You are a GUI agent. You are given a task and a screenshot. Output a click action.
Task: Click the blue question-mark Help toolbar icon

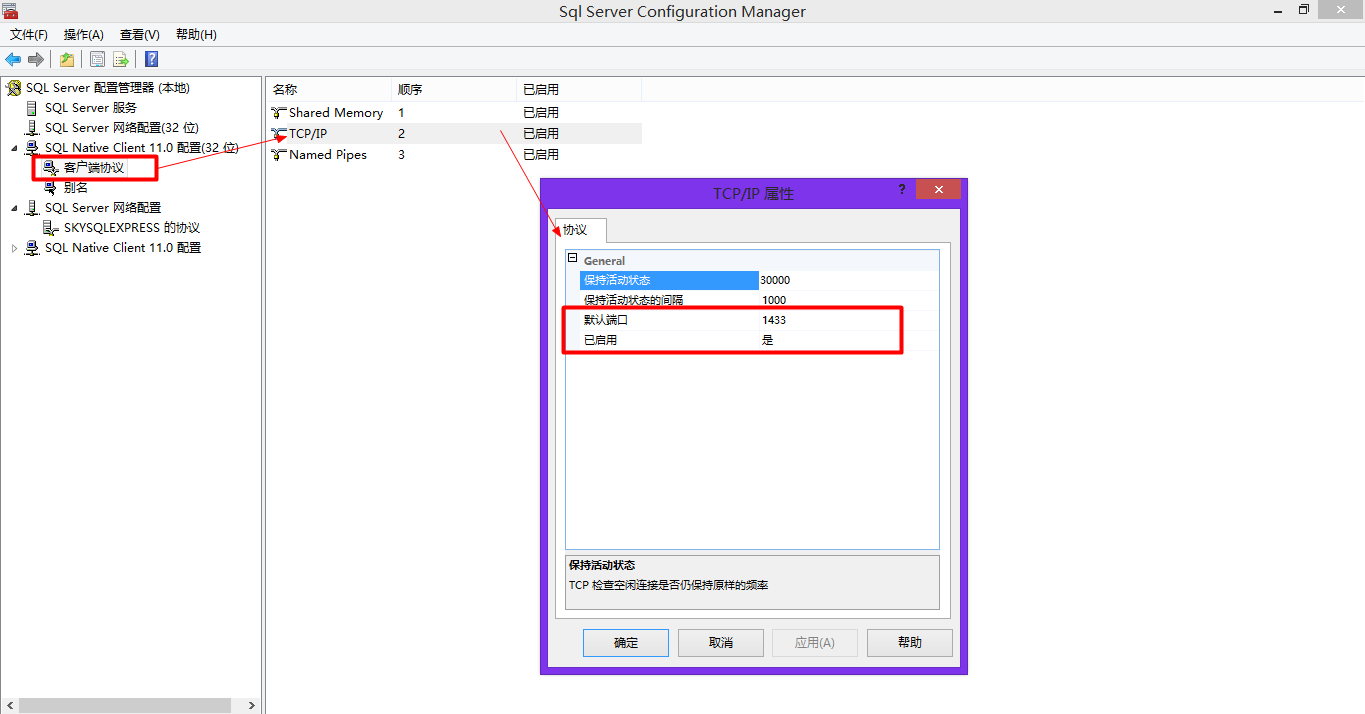click(151, 59)
